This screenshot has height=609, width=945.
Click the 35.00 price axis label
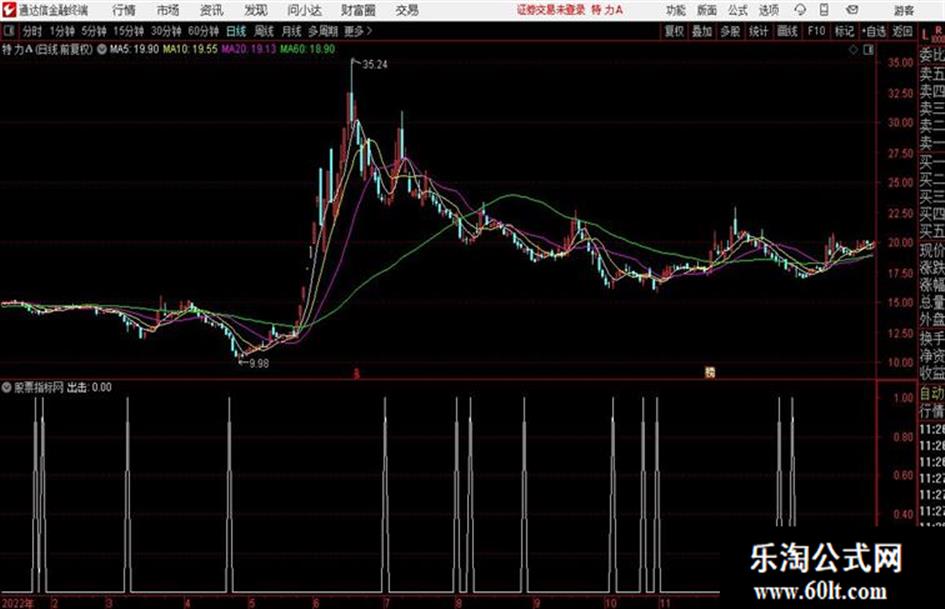pos(901,63)
